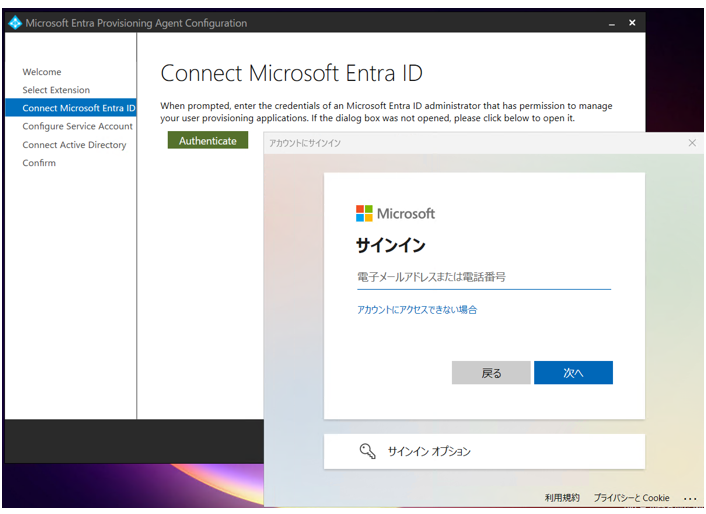Go to Connect Active Directory step
The width and height of the screenshot is (706, 514).
point(74,145)
